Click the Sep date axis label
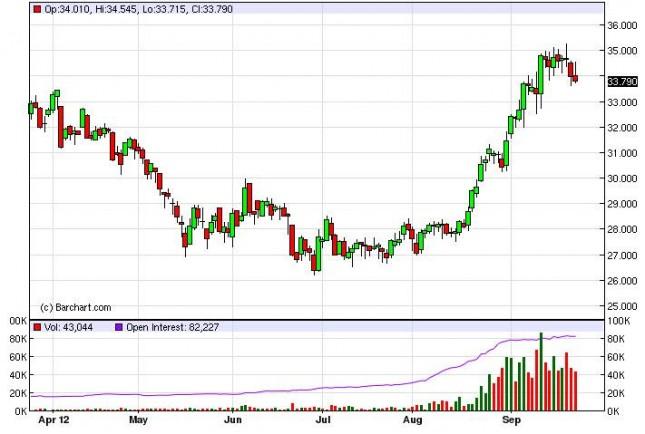This screenshot has width=645, height=434. [x=511, y=420]
